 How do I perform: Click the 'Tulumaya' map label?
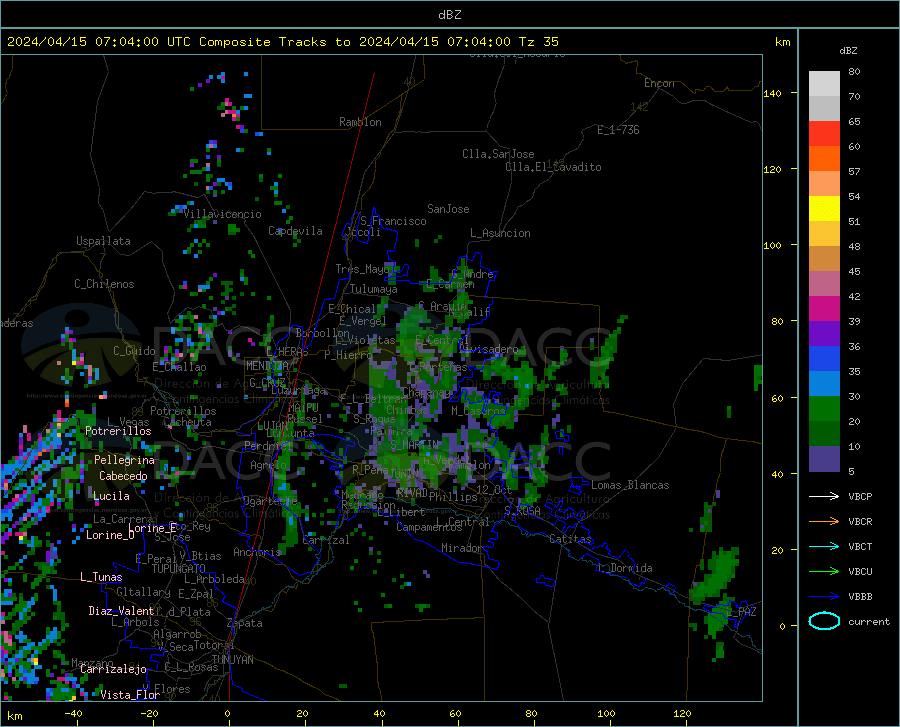click(x=374, y=289)
